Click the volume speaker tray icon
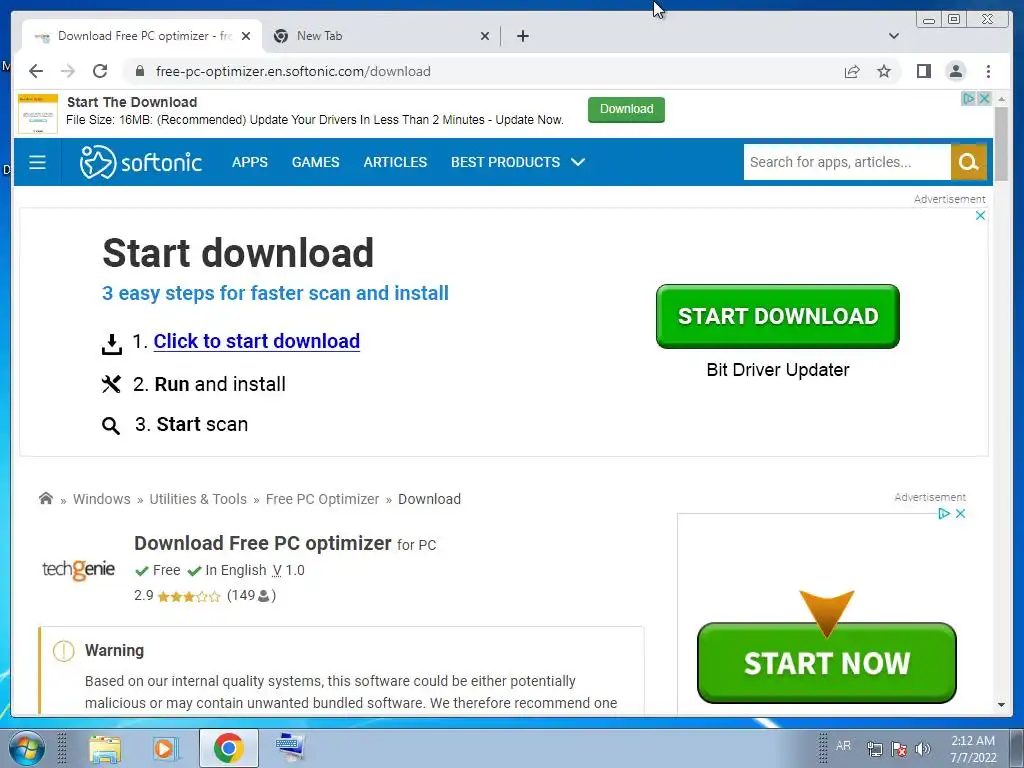 (923, 748)
